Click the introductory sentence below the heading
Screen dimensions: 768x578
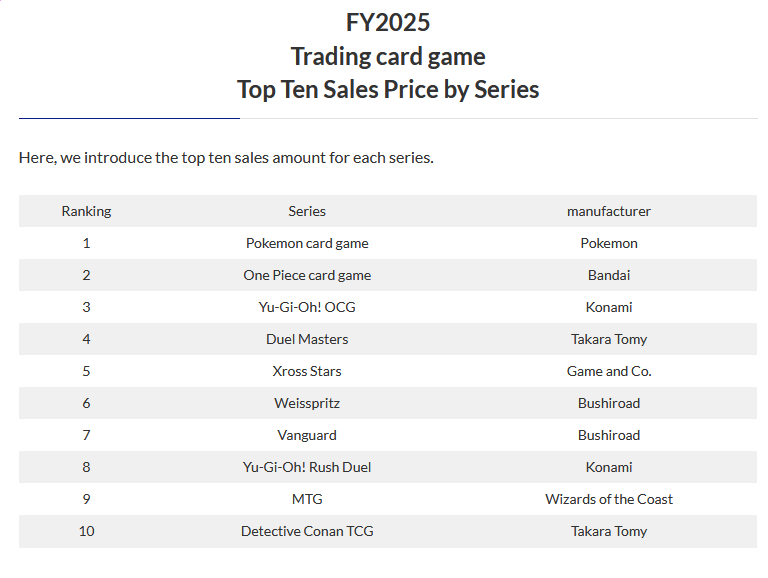click(226, 158)
